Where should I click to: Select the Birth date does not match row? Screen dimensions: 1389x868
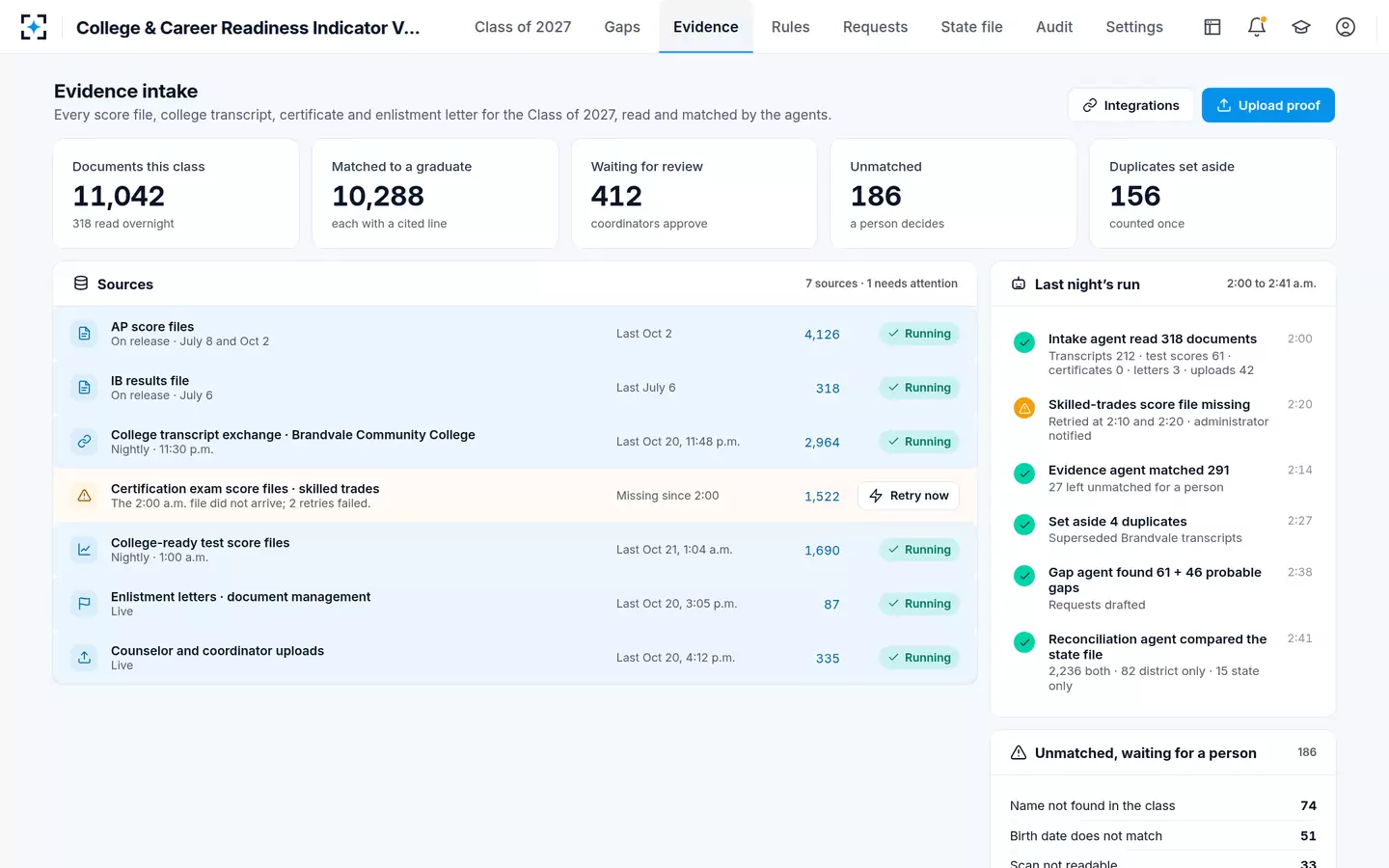1163,835
